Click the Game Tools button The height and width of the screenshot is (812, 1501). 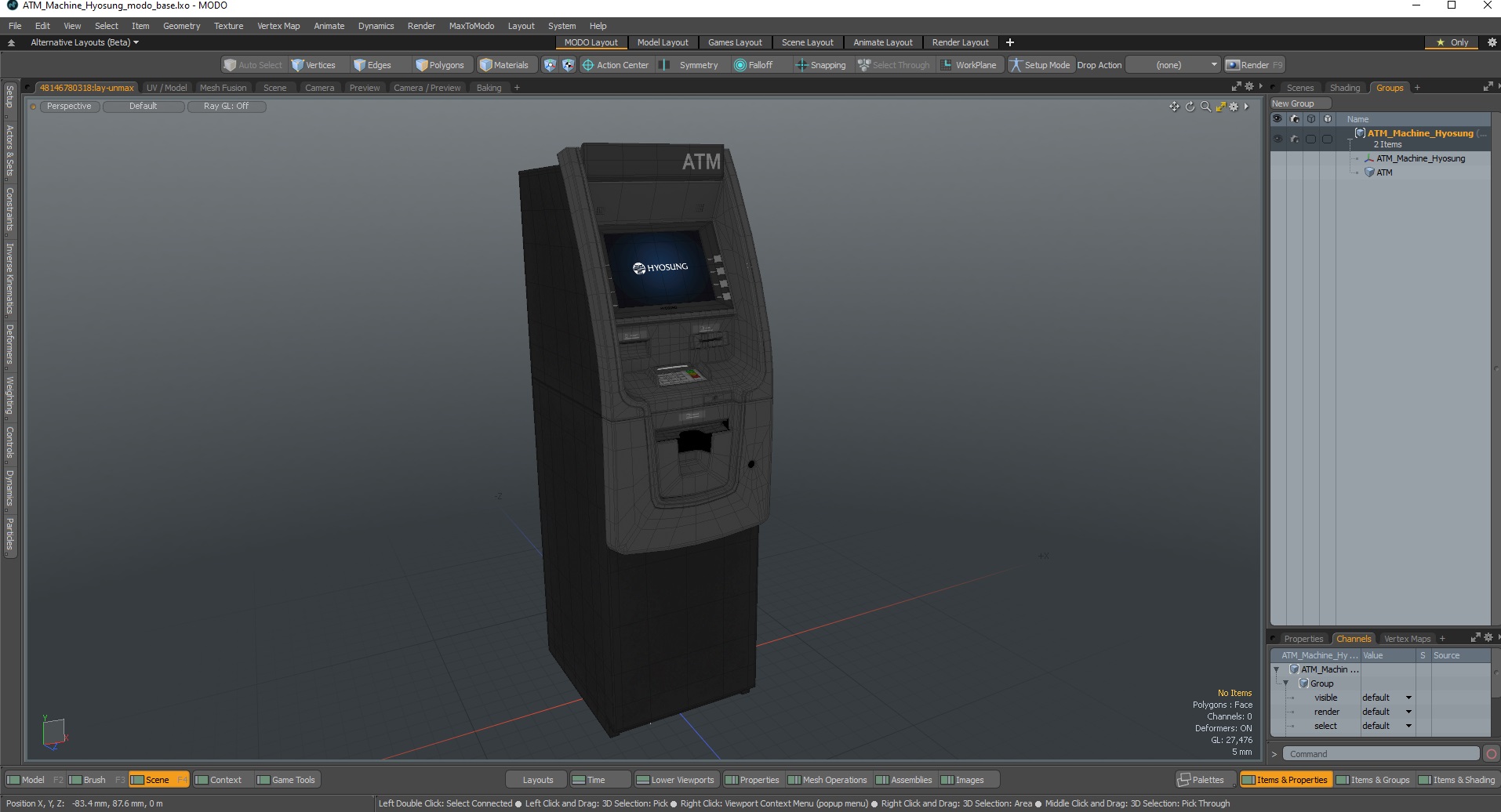tap(286, 780)
